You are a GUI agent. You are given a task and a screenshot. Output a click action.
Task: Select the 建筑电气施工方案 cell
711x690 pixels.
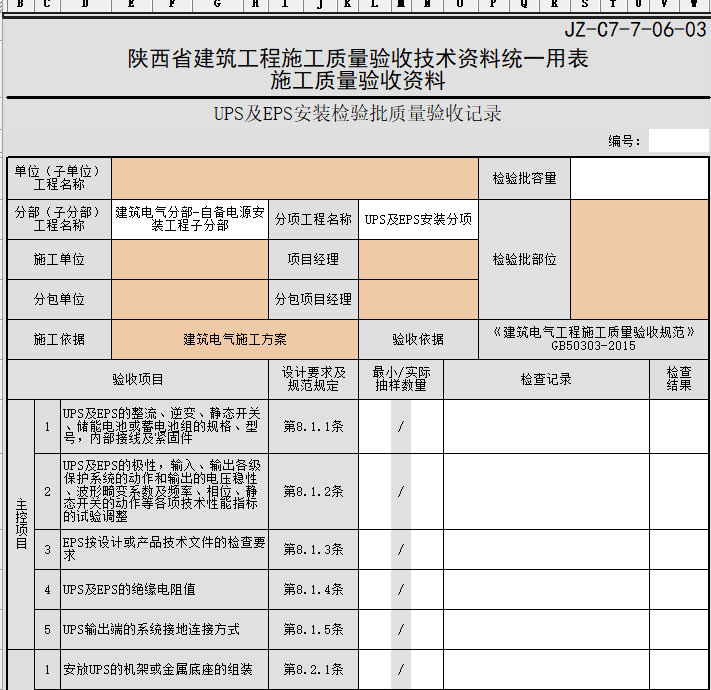pos(235,339)
